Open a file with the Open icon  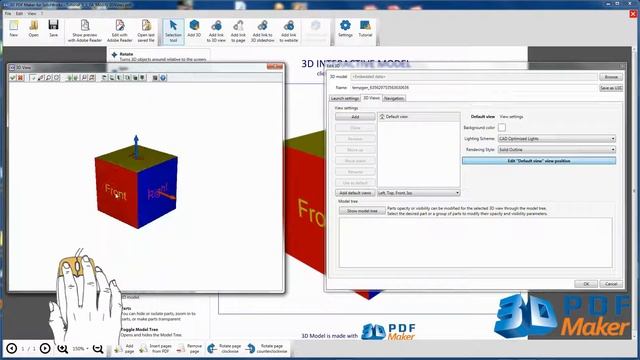click(x=33, y=29)
